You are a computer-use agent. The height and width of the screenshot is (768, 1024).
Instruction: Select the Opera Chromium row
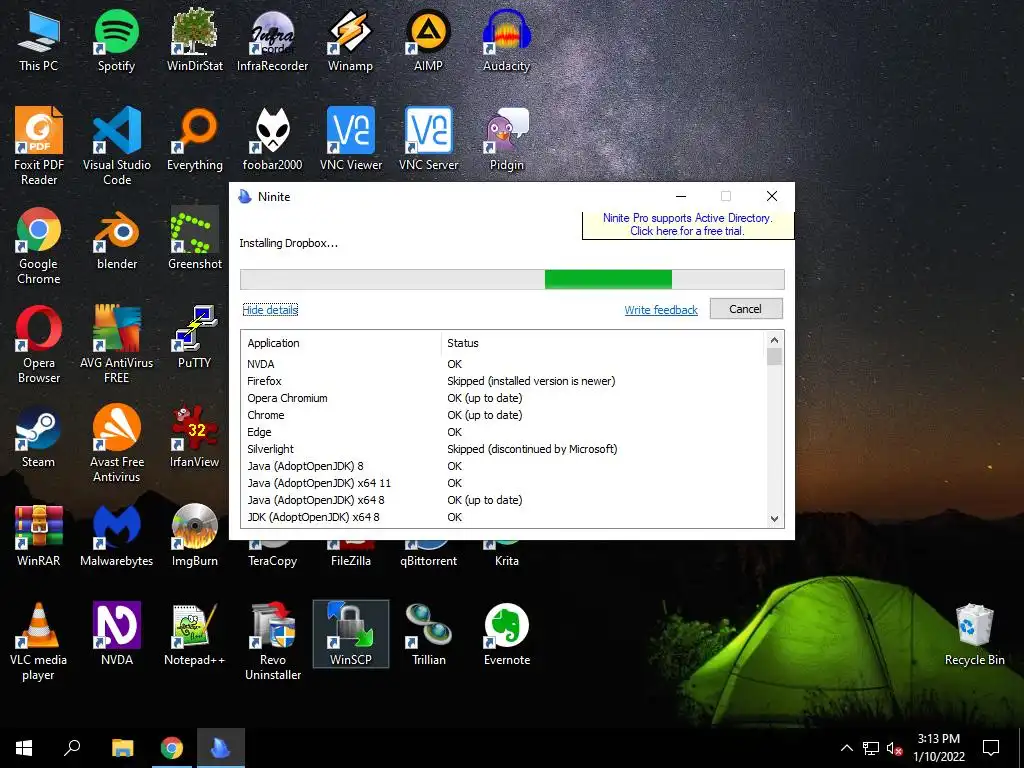click(x=503, y=398)
